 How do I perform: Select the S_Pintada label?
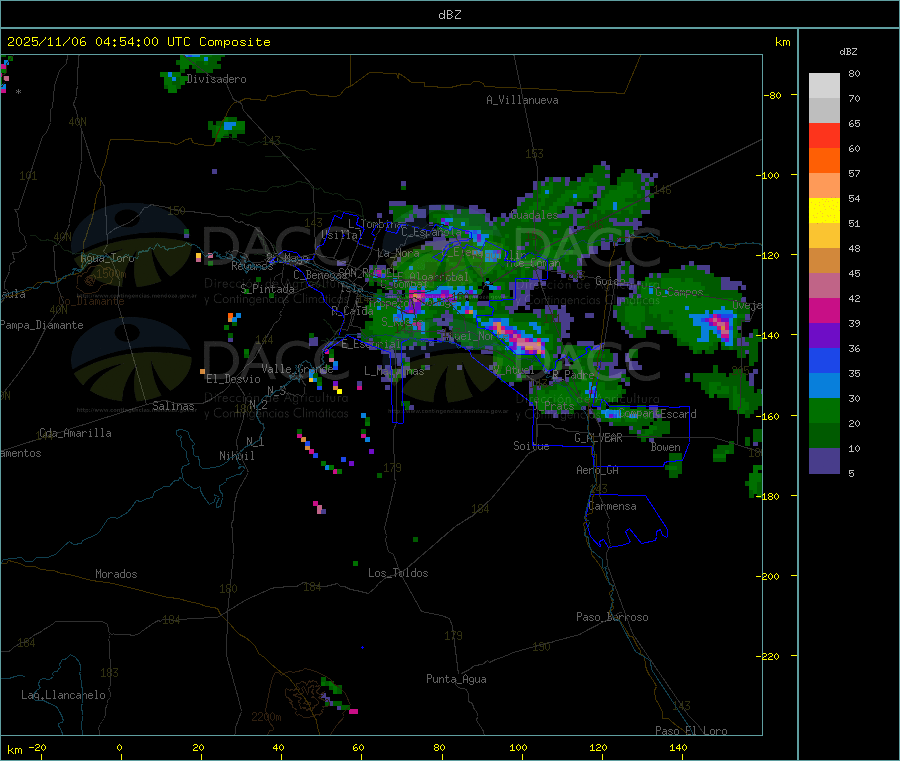click(267, 289)
